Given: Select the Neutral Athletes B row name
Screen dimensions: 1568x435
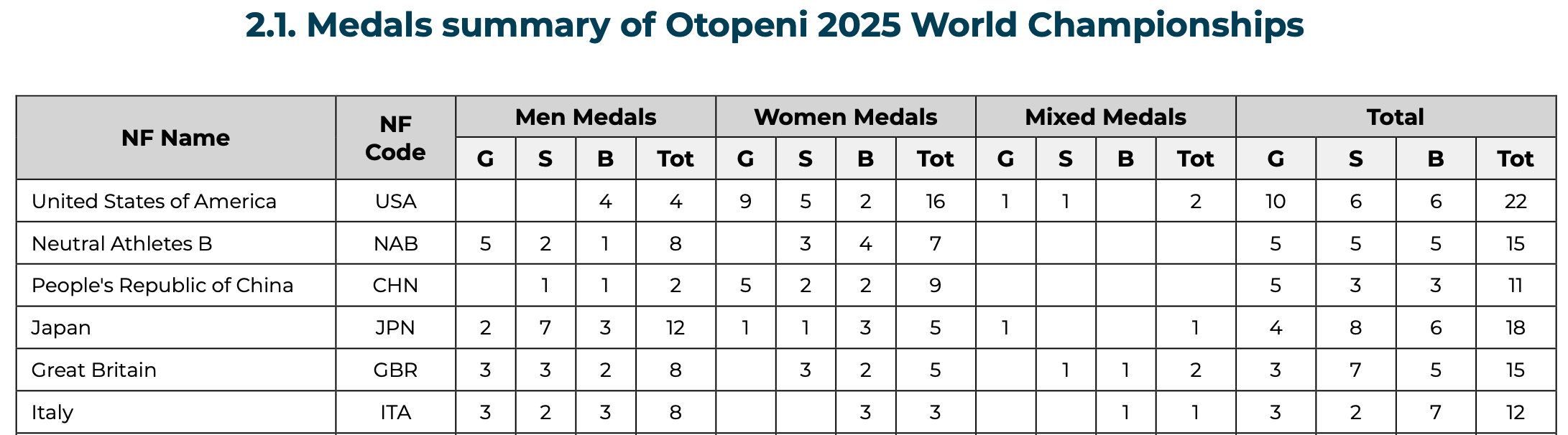Looking at the screenshot, I should coord(122,243).
